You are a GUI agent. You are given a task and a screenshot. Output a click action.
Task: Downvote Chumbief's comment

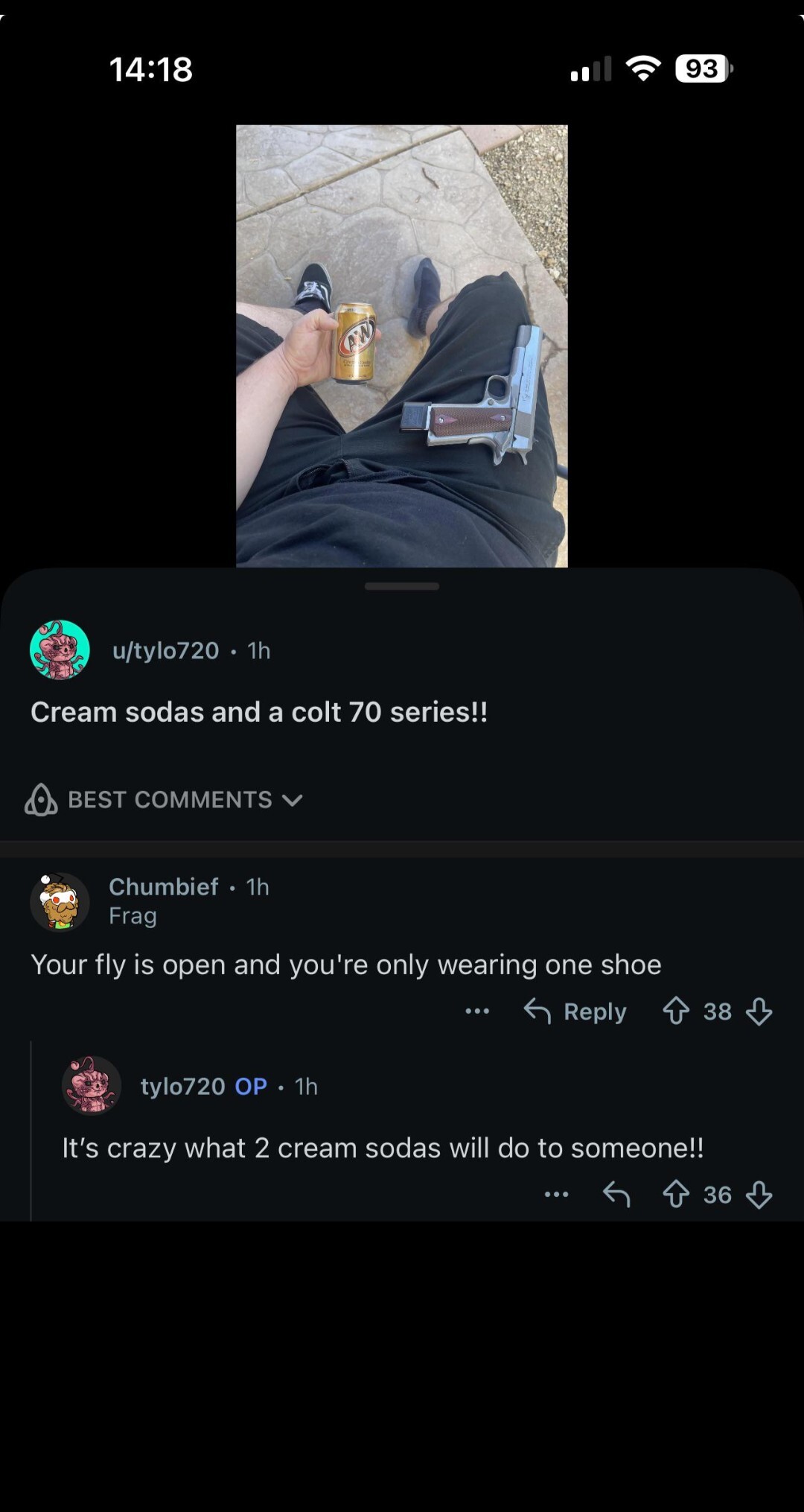[759, 1011]
